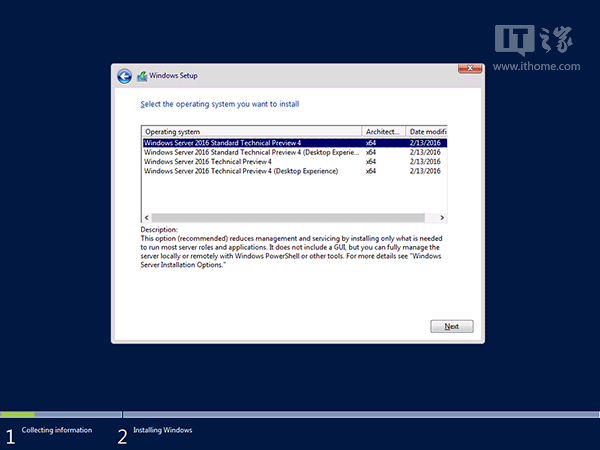The height and width of the screenshot is (450, 600).
Task: Click the x64 cell for Technical Preview 4 row
Action: click(371, 161)
